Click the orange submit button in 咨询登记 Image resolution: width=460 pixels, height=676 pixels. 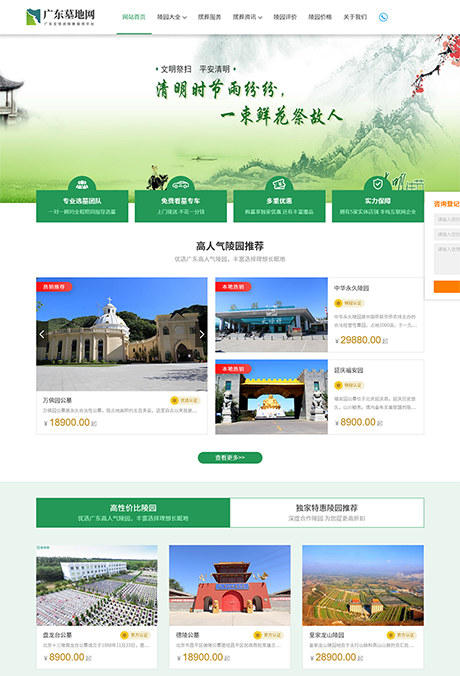tap(447, 287)
